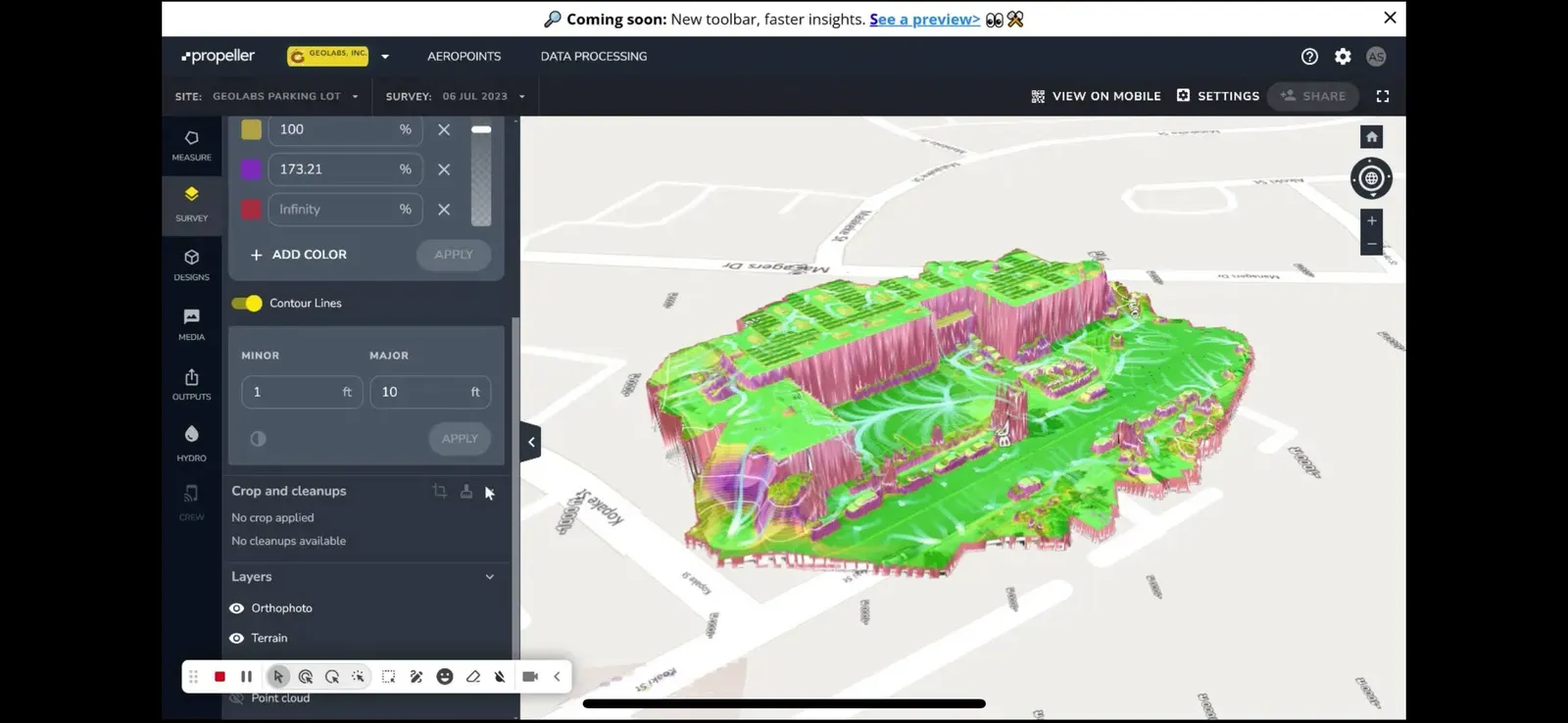
Task: Zoom out on the map
Action: [x=1372, y=244]
